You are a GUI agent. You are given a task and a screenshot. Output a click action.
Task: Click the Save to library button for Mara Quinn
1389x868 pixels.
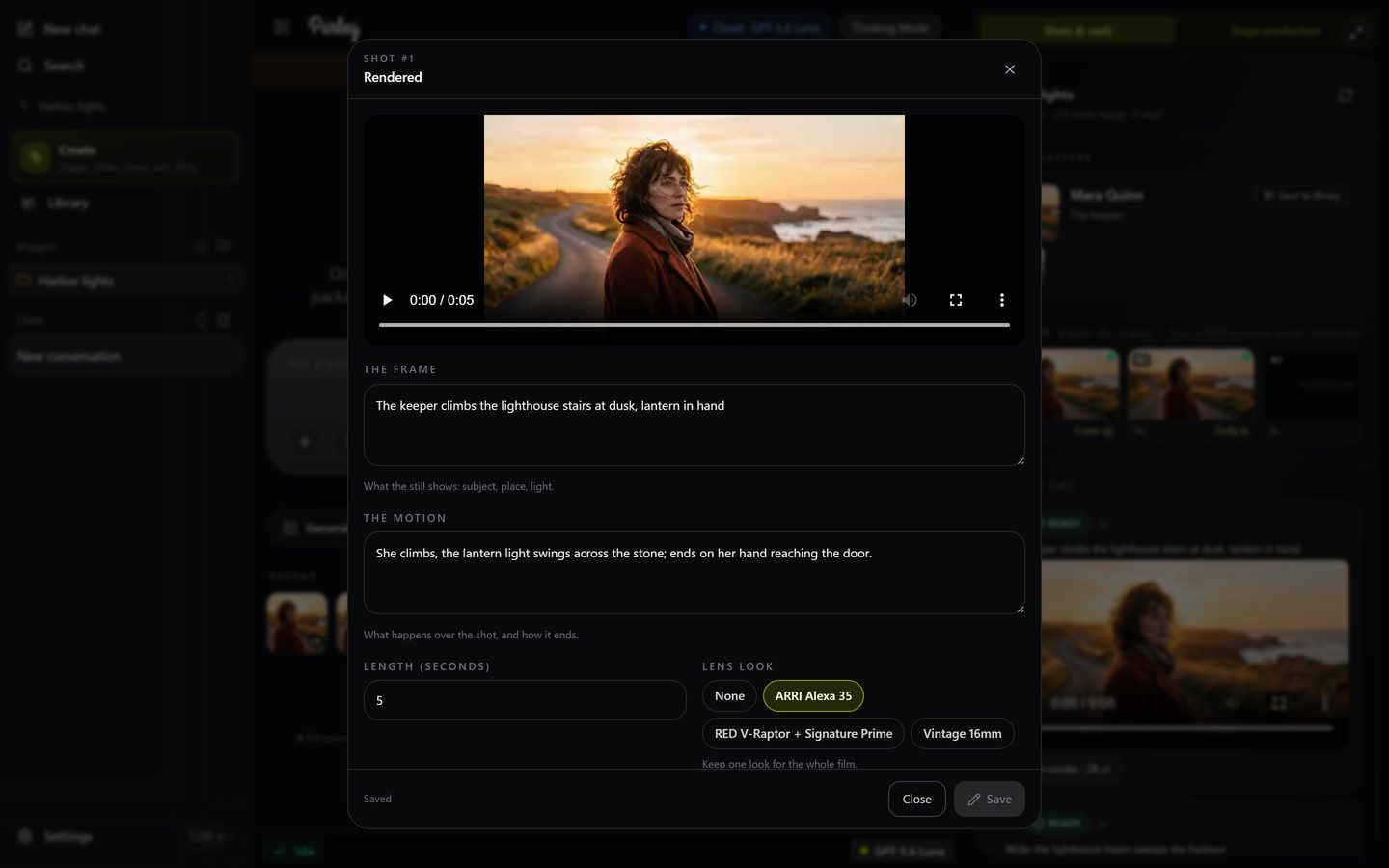click(x=1302, y=195)
